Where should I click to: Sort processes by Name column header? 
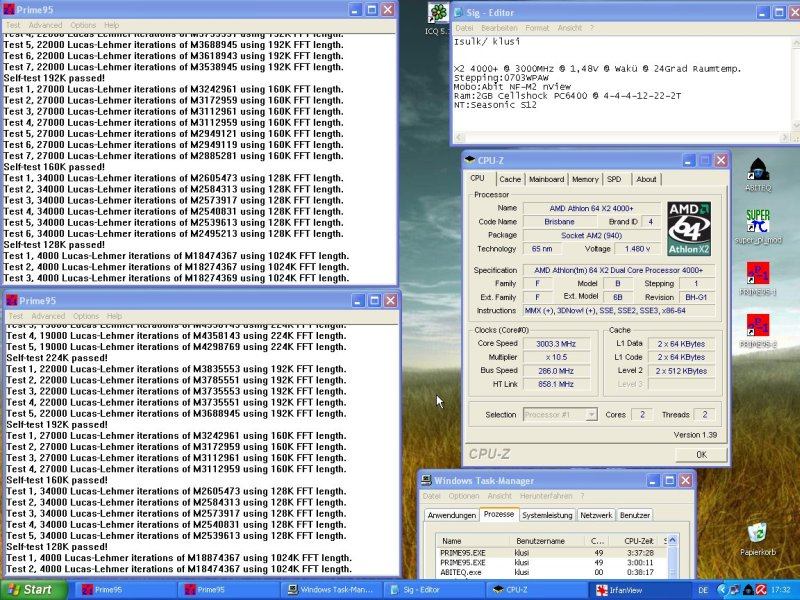(x=473, y=541)
